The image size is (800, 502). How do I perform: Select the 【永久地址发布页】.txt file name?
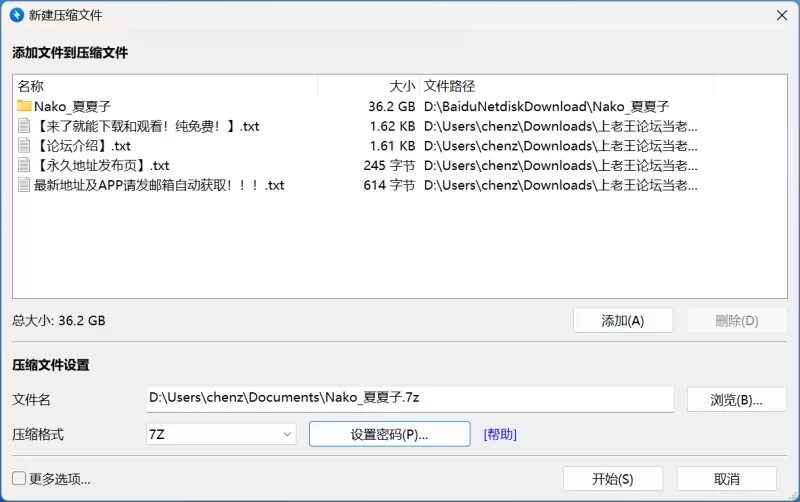pyautogui.click(x=102, y=165)
